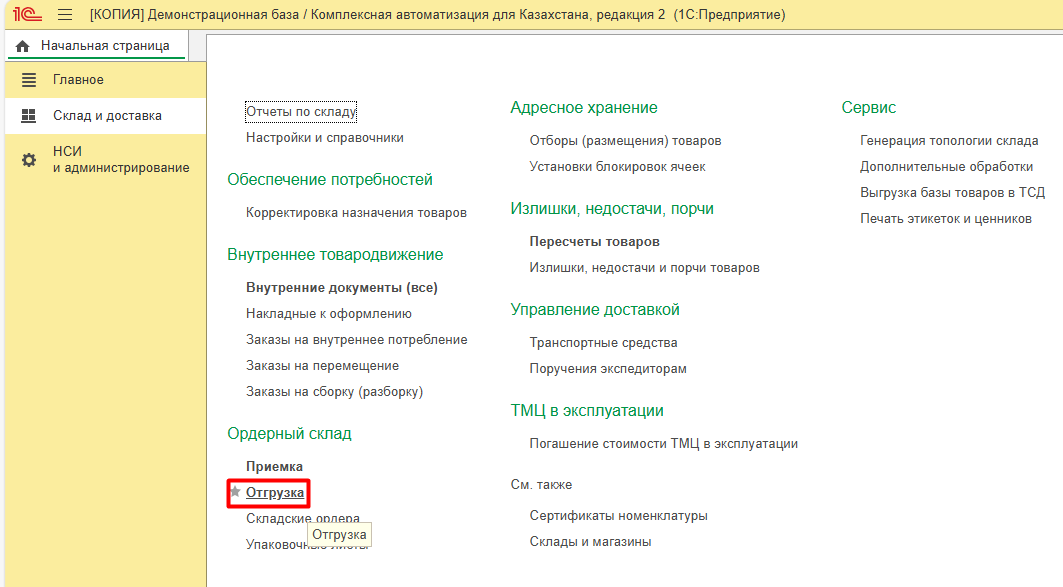Click the Адресное хранение heading

click(x=584, y=108)
